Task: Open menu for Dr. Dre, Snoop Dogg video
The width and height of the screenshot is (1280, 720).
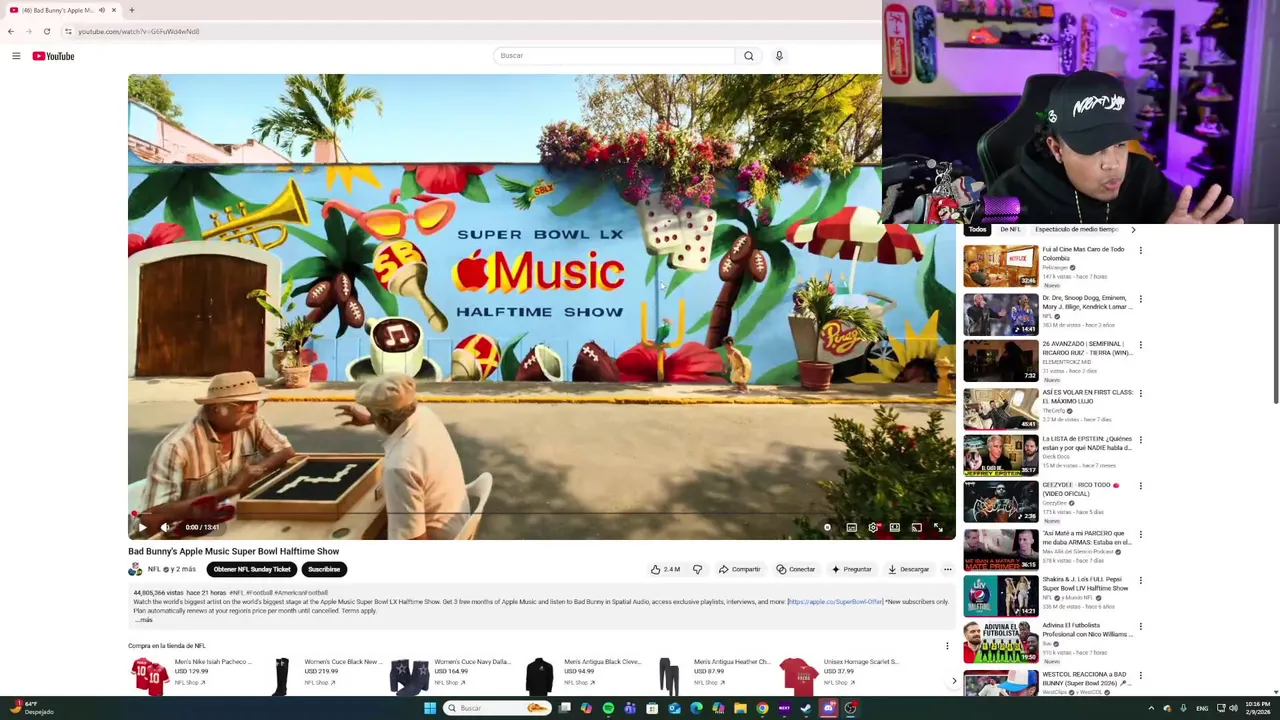Action: click(1140, 299)
